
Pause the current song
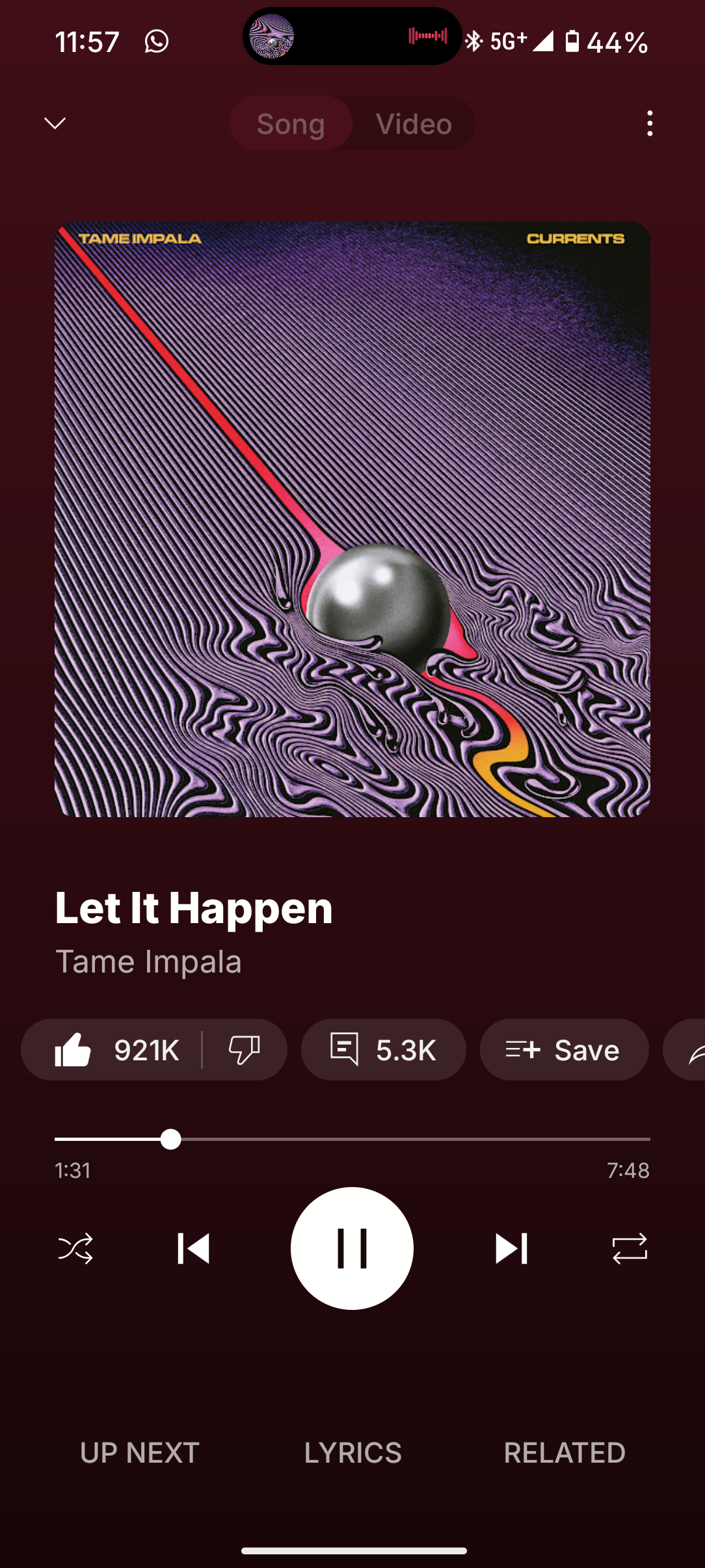352,1248
